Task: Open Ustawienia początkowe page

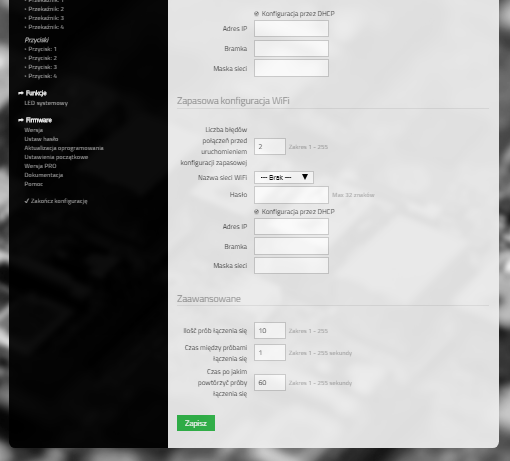Action: coord(56,157)
